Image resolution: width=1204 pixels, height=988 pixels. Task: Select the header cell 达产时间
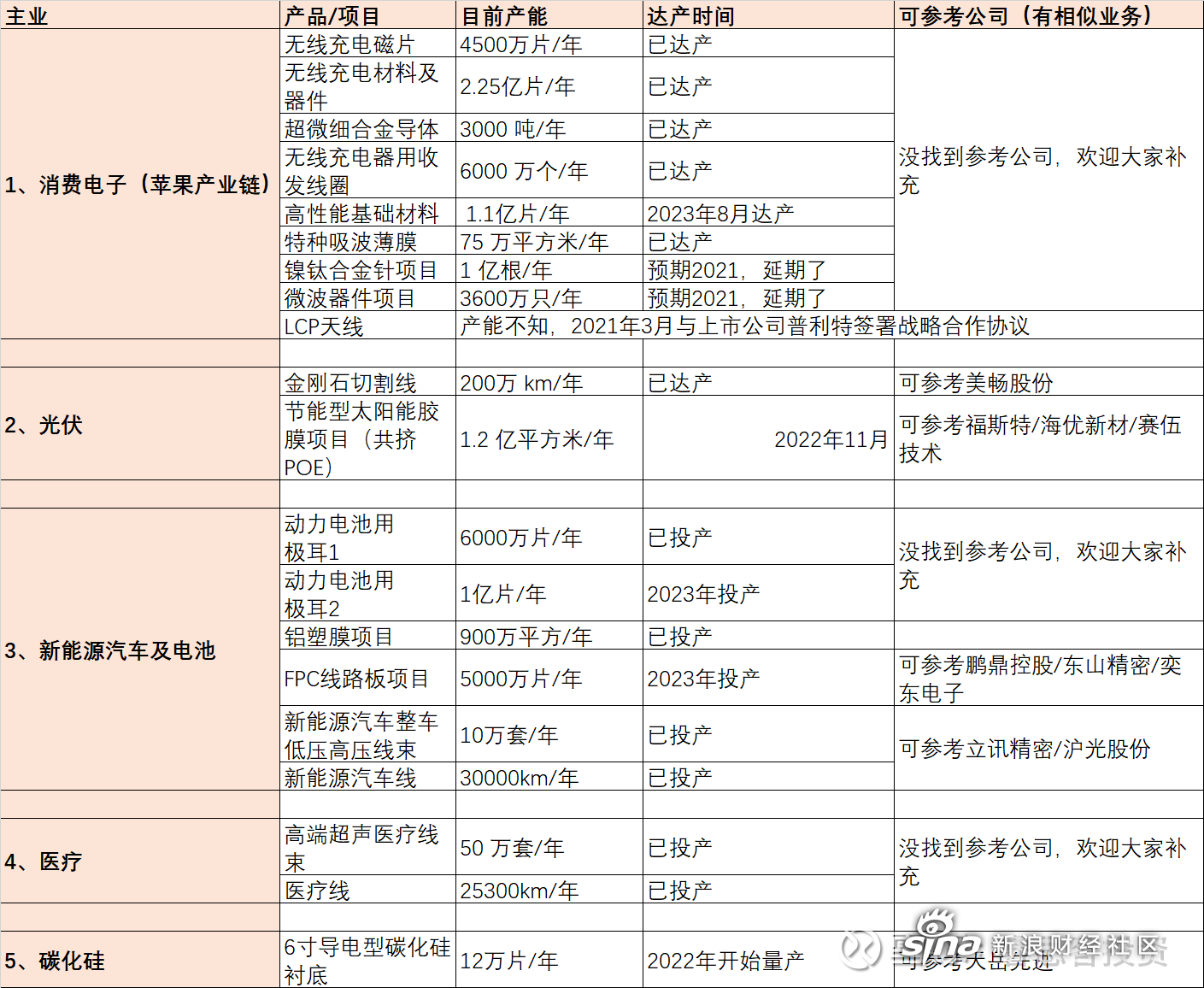[x=768, y=15]
